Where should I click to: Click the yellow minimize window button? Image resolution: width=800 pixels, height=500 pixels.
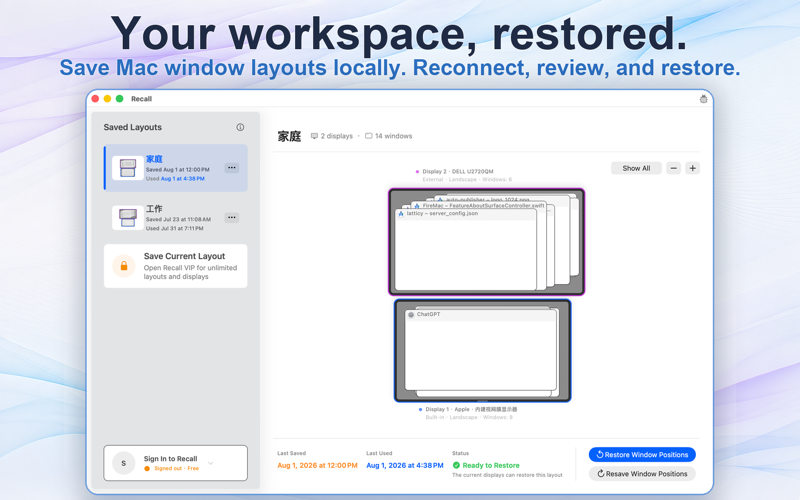[107, 98]
